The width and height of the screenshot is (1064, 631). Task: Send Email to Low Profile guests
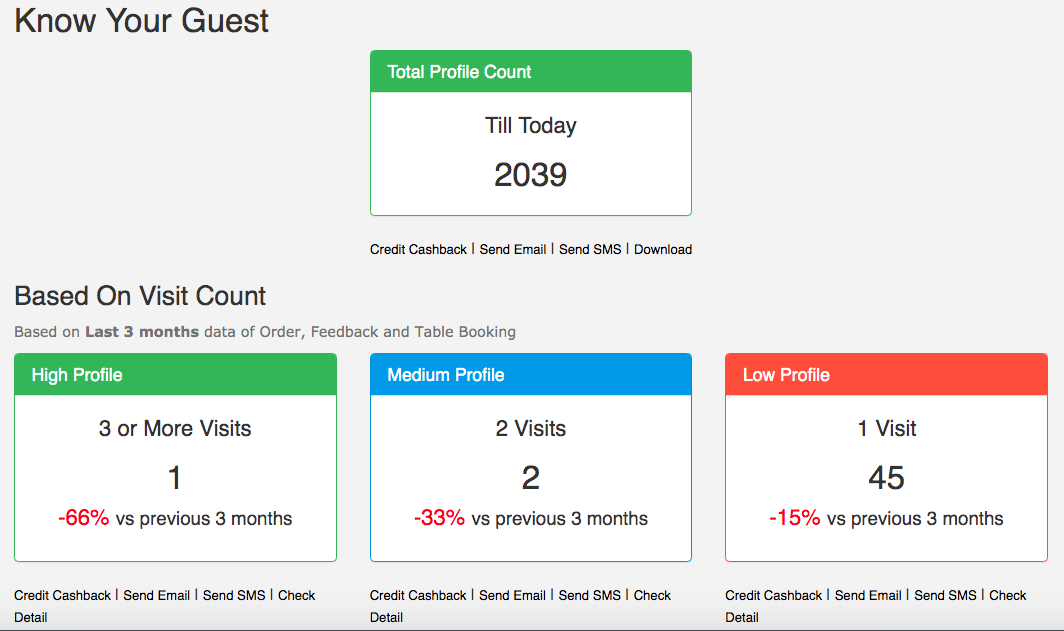[868, 595]
